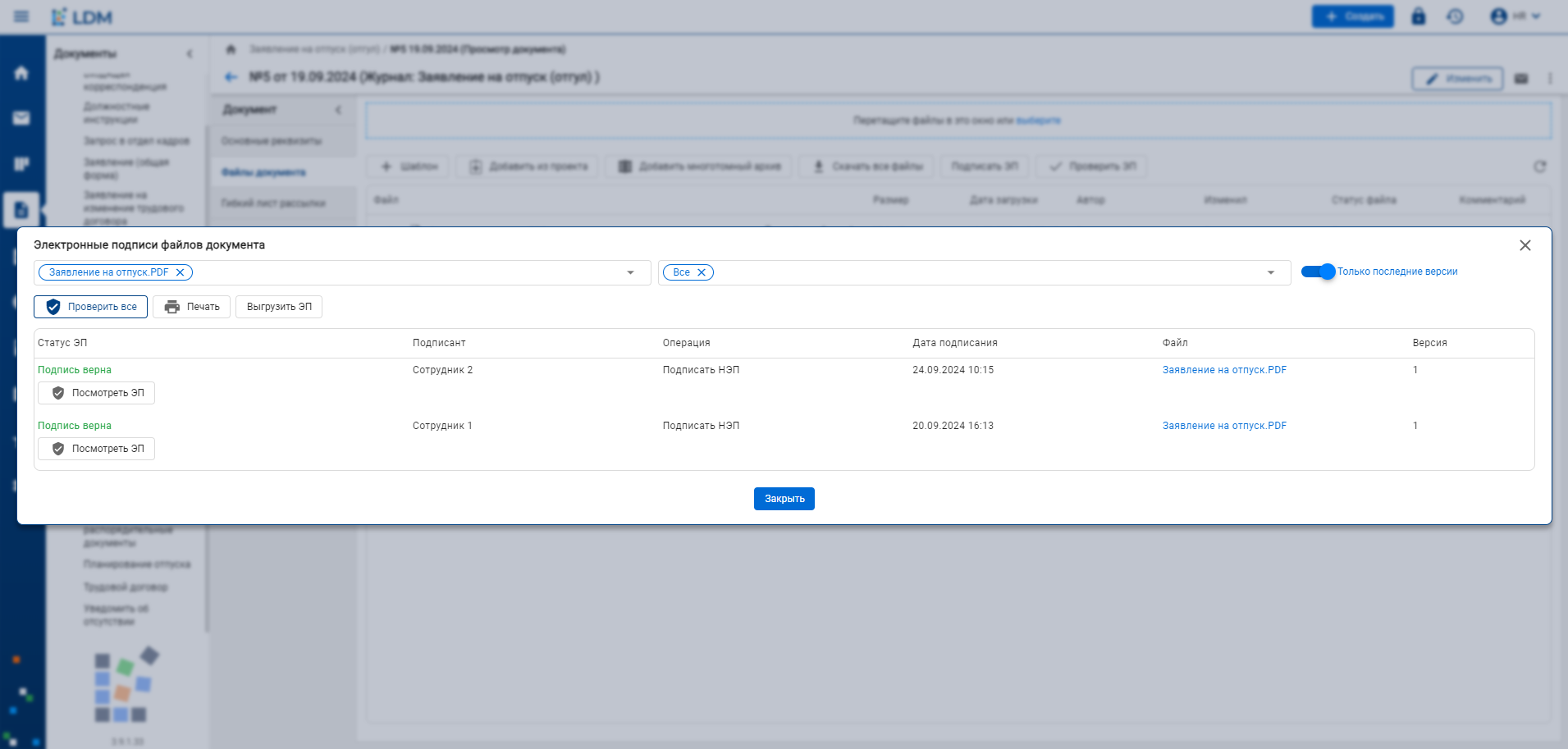Close the signatures dialog with the X icon
Screen dimensions: 1568x749
click(x=1525, y=245)
